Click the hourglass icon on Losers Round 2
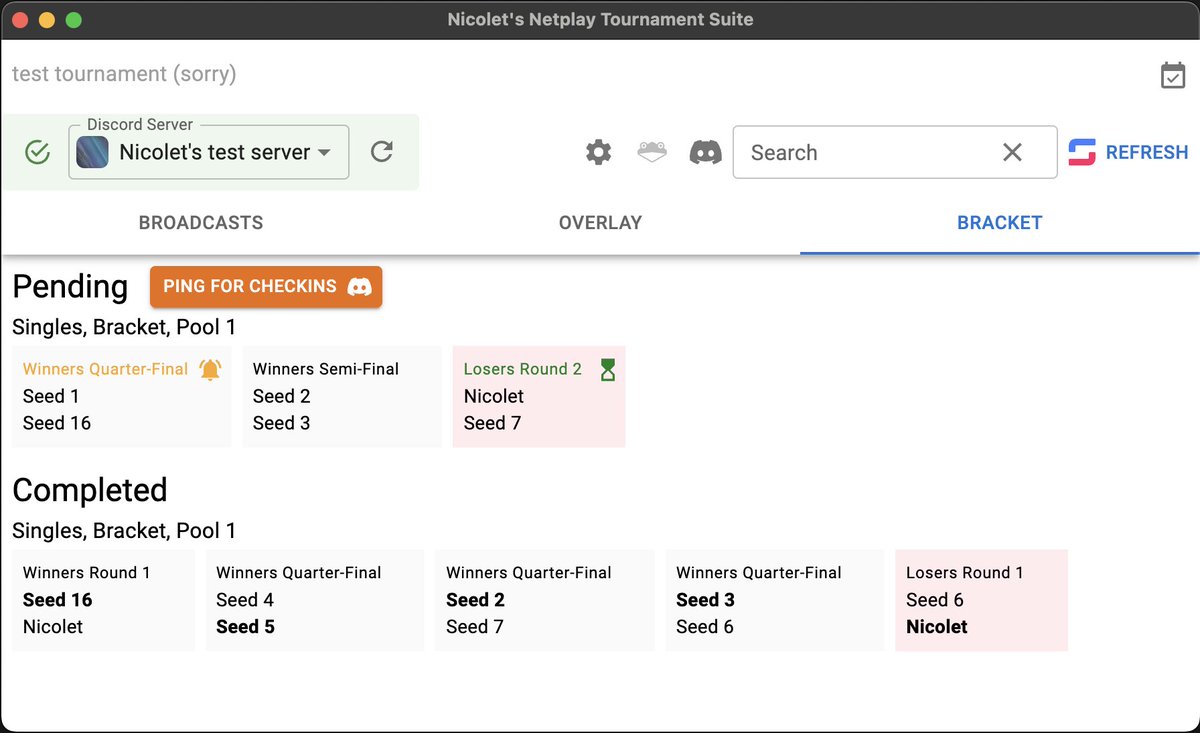The height and width of the screenshot is (733, 1200). pyautogui.click(x=608, y=370)
